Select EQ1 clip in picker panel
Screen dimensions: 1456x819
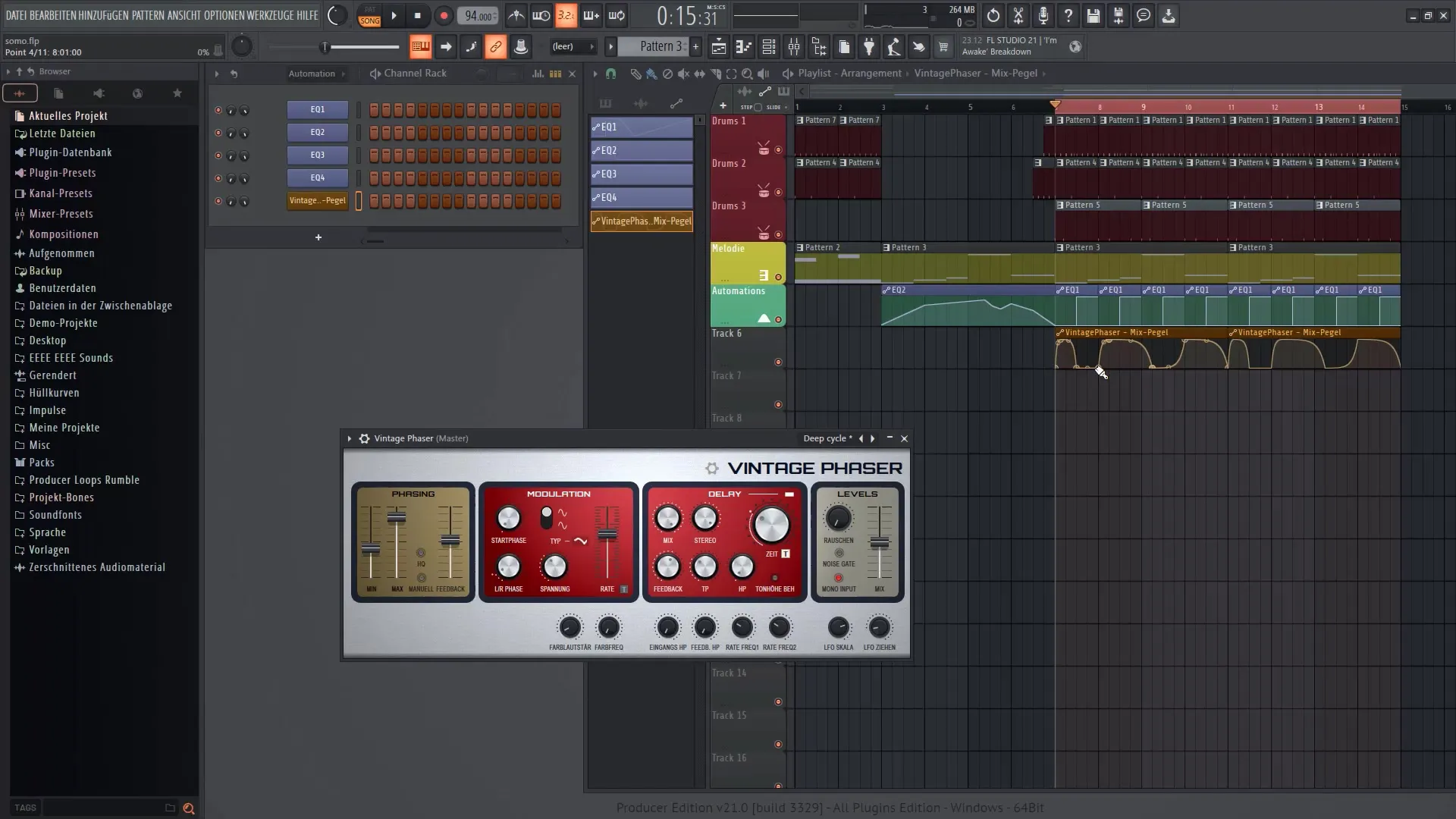point(642,127)
